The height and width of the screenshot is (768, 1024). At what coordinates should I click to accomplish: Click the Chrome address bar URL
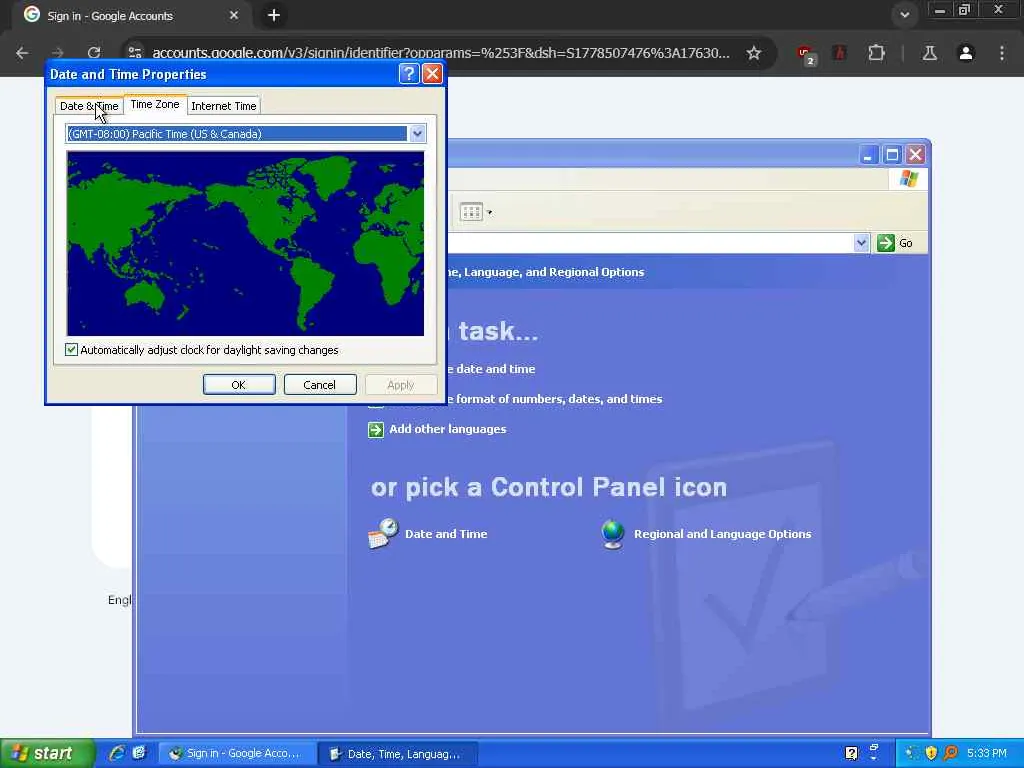[441, 53]
